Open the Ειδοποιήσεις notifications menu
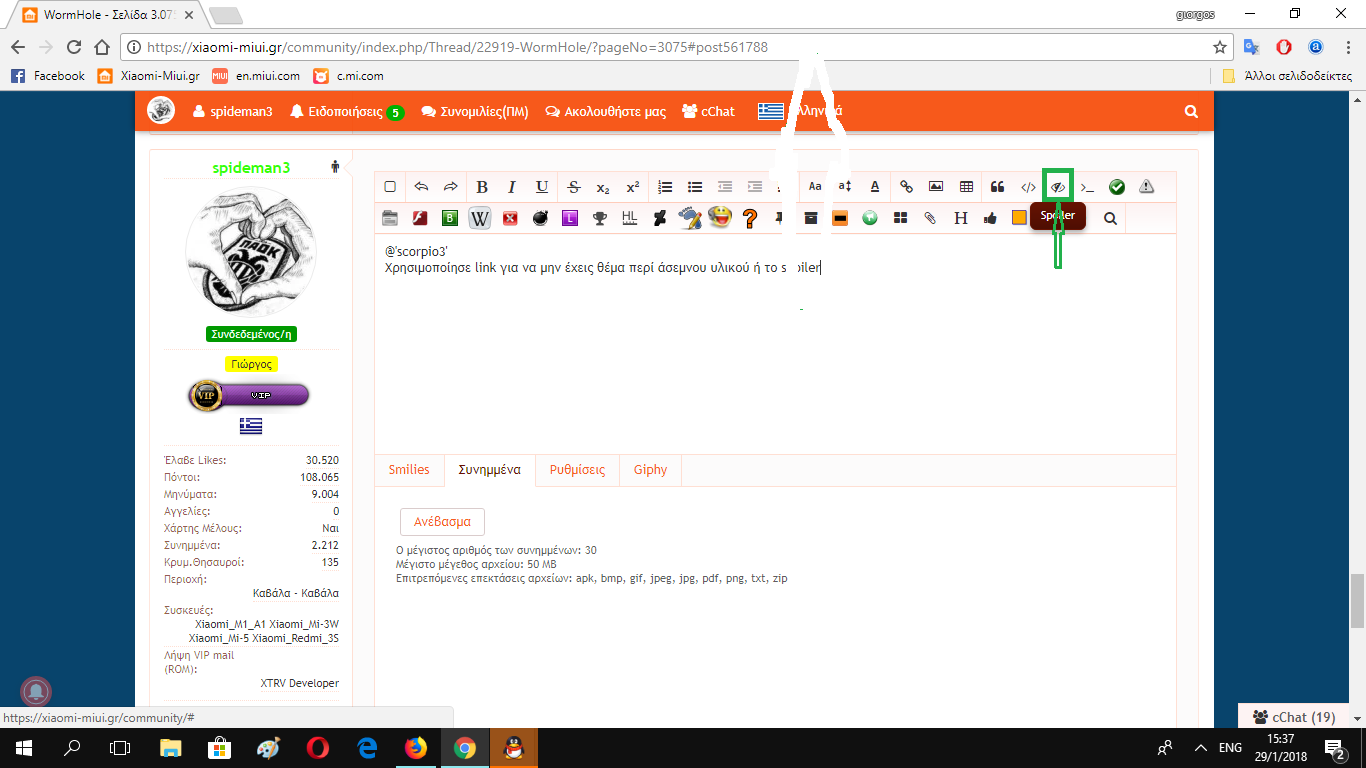 pos(346,112)
